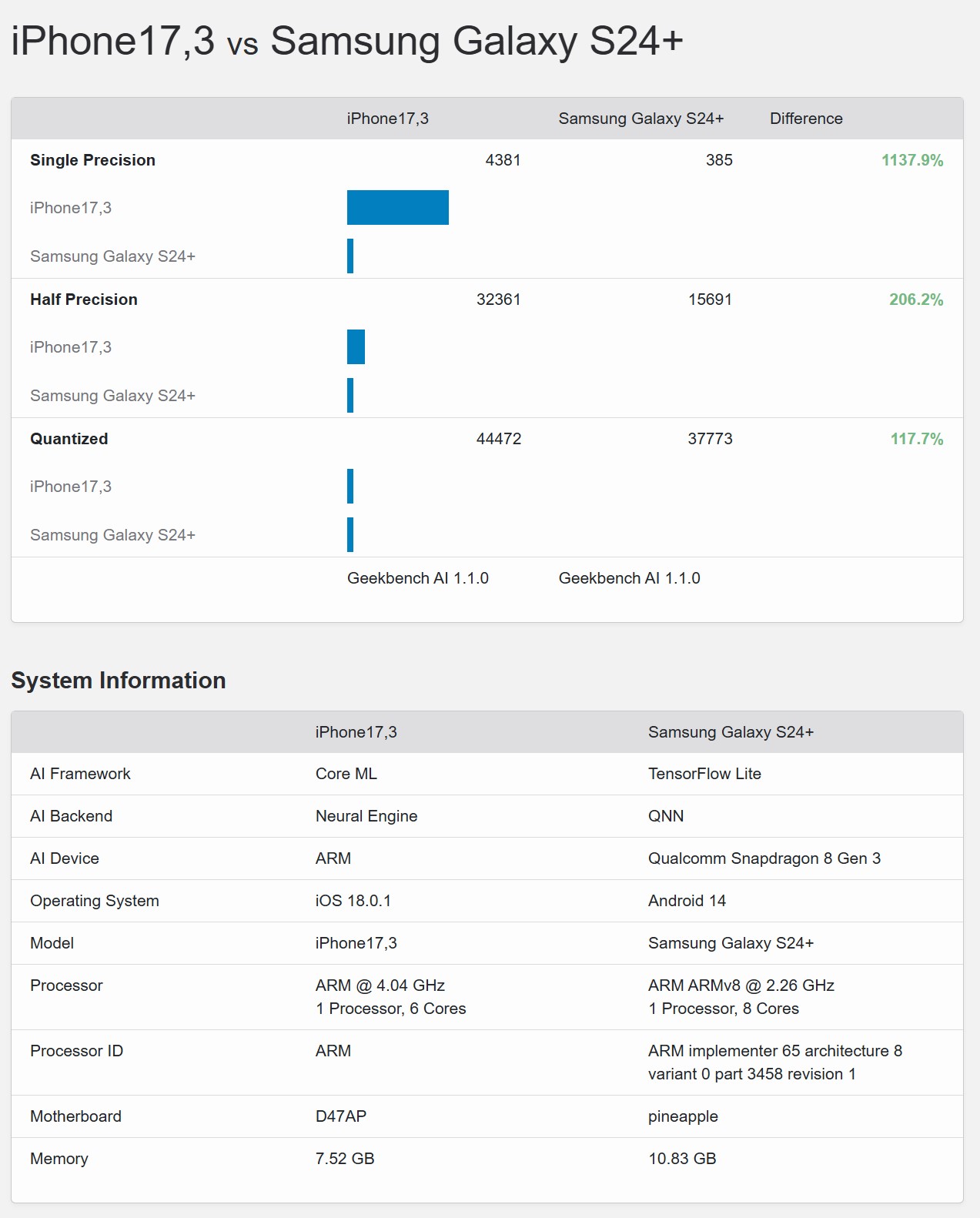This screenshot has height=1218, width=980.
Task: Click the 117.7% Quantized difference
Action: click(x=916, y=439)
